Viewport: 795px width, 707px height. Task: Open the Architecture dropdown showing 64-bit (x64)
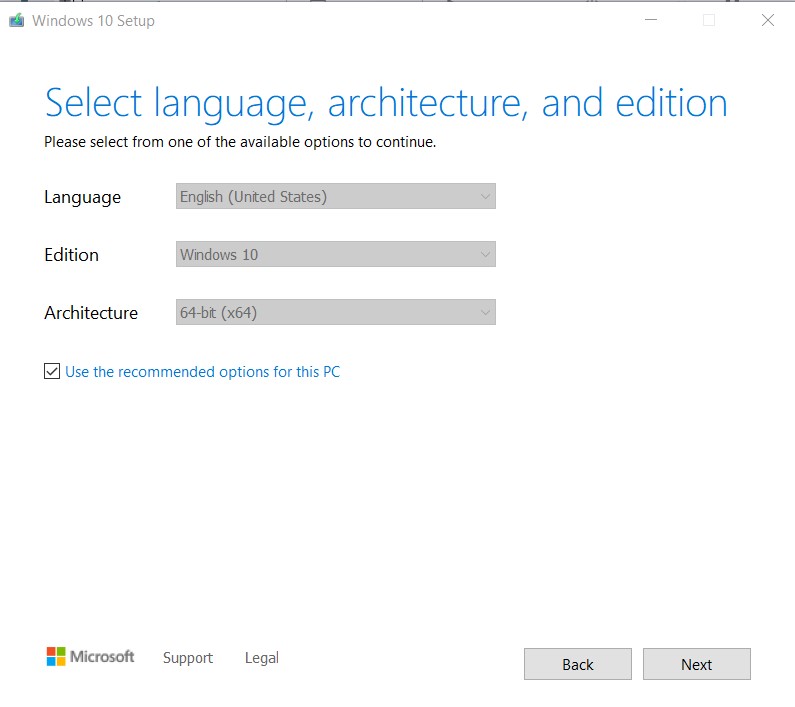[x=335, y=313]
